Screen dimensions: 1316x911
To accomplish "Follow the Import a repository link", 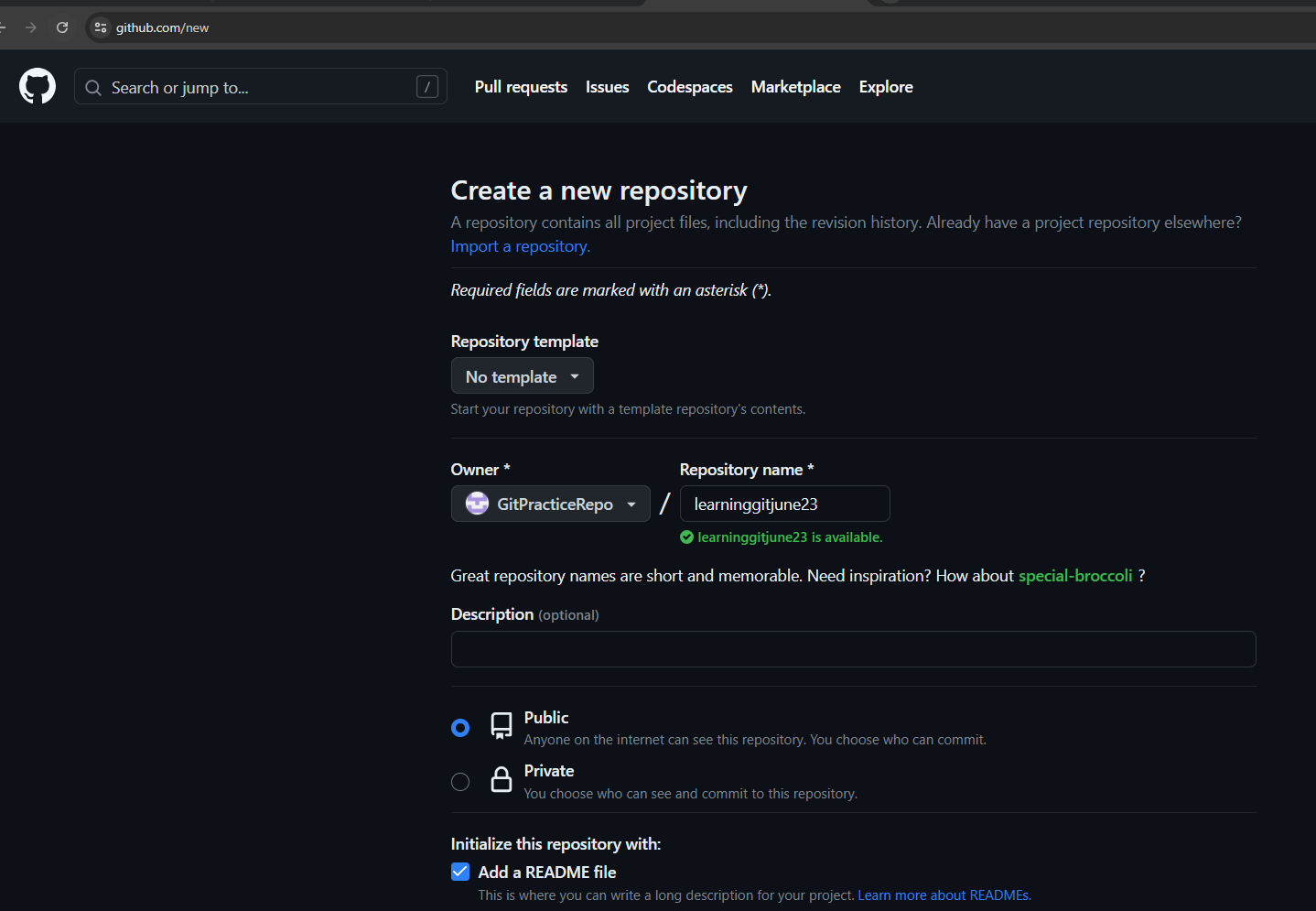I will [520, 246].
